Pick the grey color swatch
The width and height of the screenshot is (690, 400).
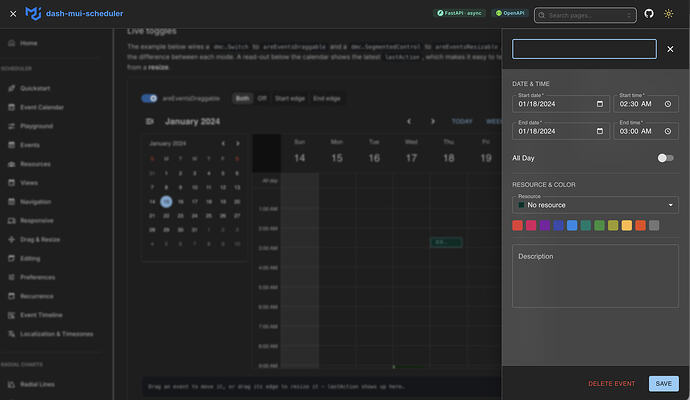tap(654, 226)
